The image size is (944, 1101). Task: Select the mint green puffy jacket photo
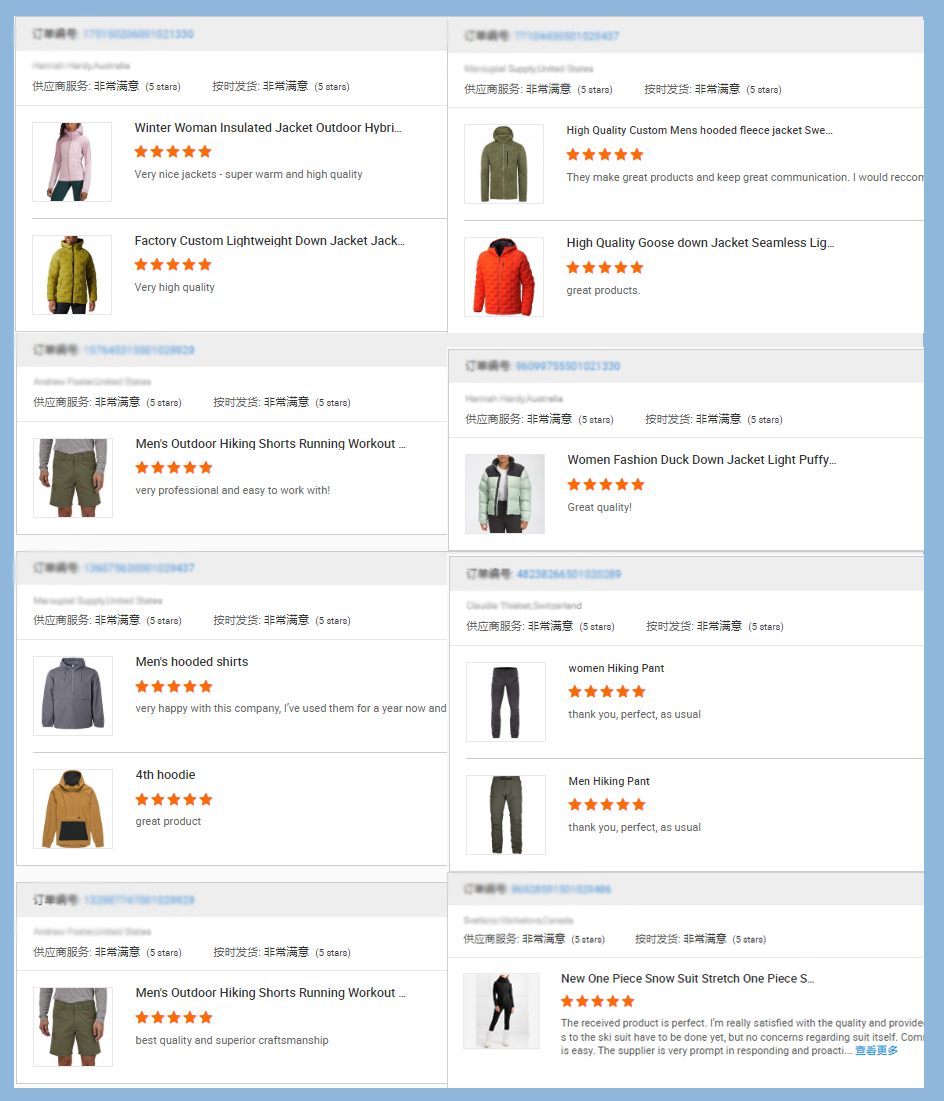pos(504,494)
